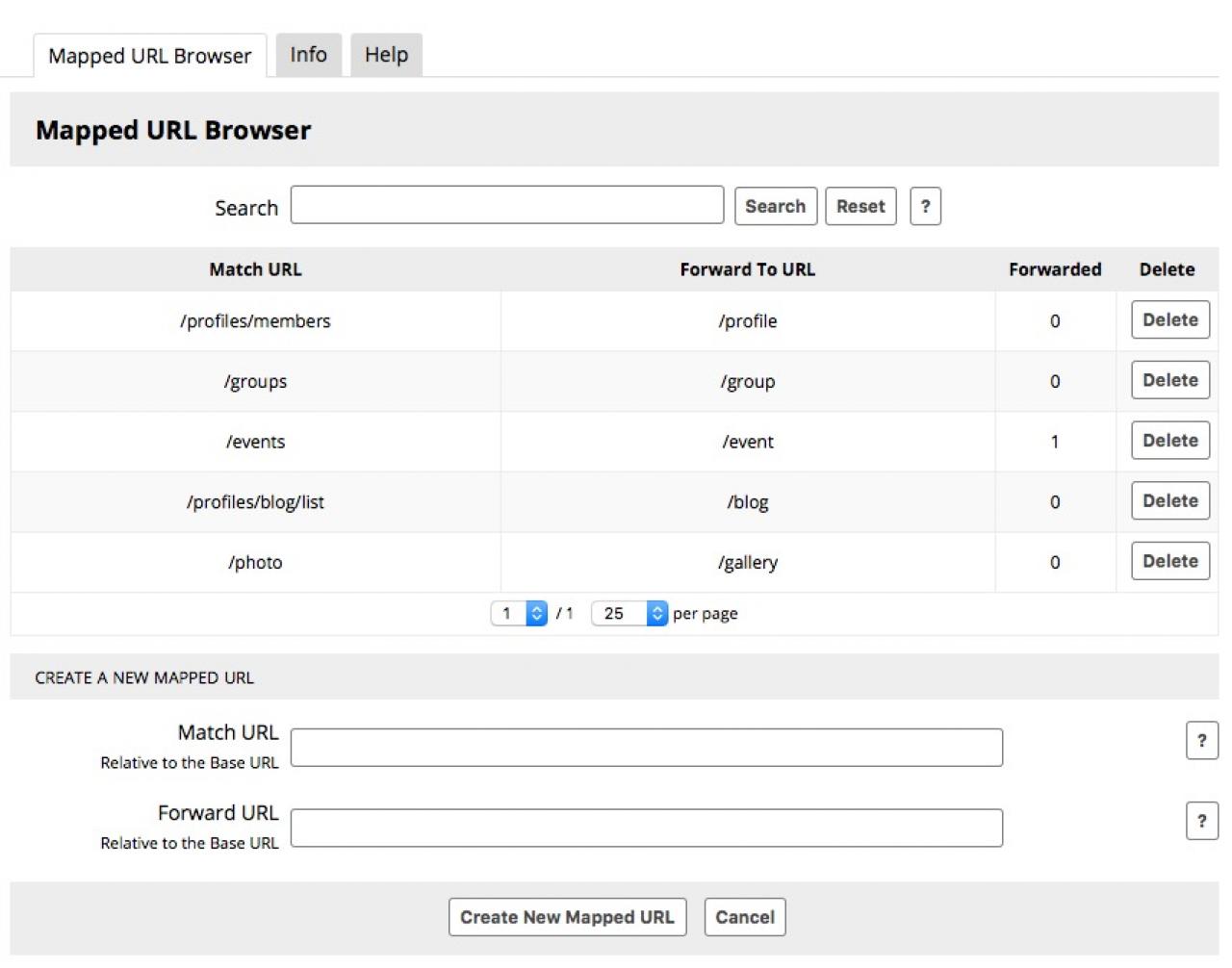The image size is (1232, 968).
Task: Delete the /profiles/blog/list mapping
Action: pyautogui.click(x=1169, y=501)
